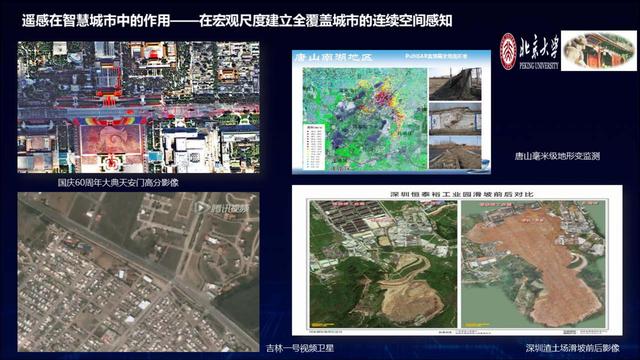Click the Peking University round emblem
The image size is (640, 360).
(509, 51)
